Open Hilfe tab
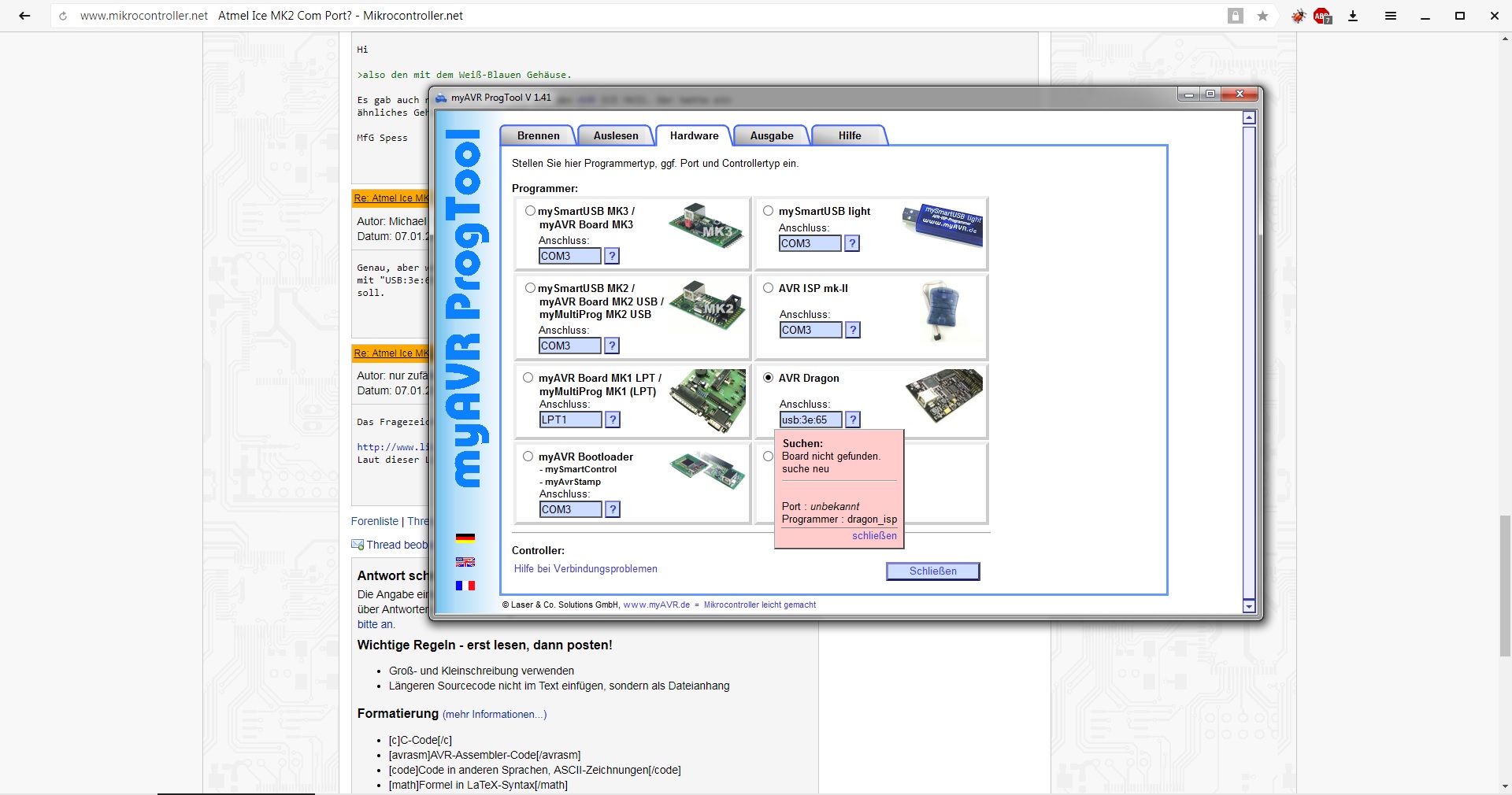The height and width of the screenshot is (795, 1512). (x=850, y=135)
